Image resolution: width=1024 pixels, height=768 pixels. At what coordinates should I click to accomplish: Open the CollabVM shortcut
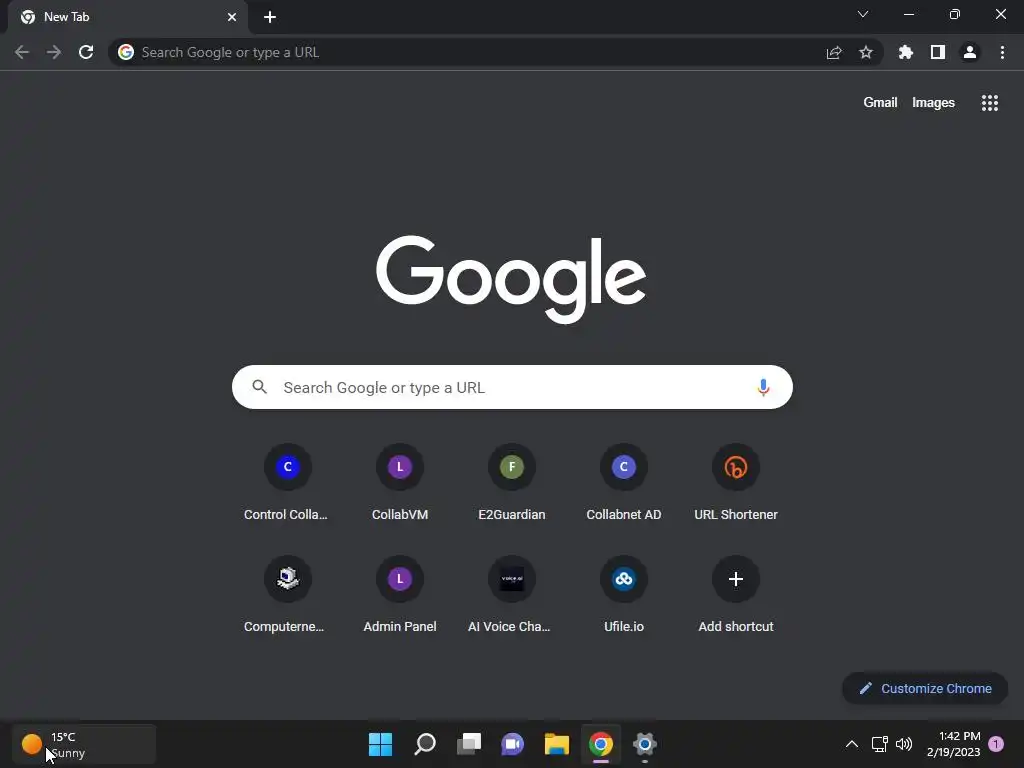400,483
